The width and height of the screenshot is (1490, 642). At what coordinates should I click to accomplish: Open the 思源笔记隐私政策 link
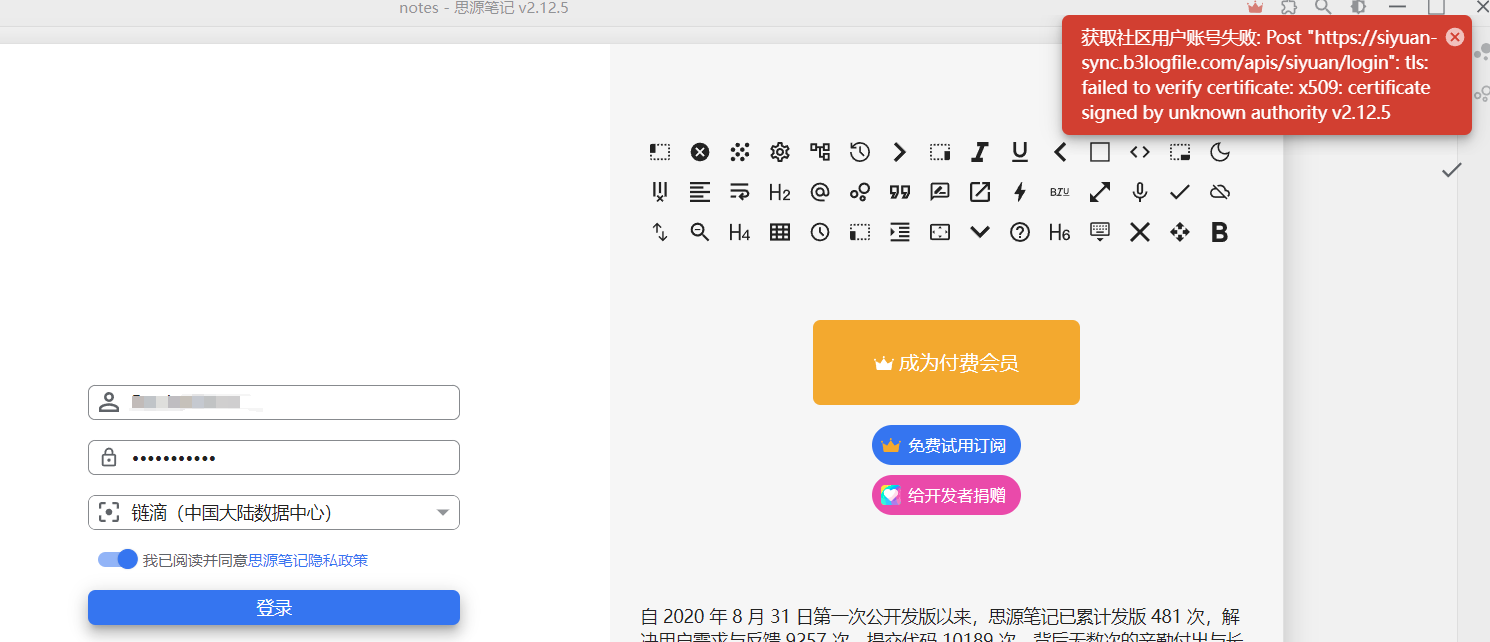(x=308, y=560)
